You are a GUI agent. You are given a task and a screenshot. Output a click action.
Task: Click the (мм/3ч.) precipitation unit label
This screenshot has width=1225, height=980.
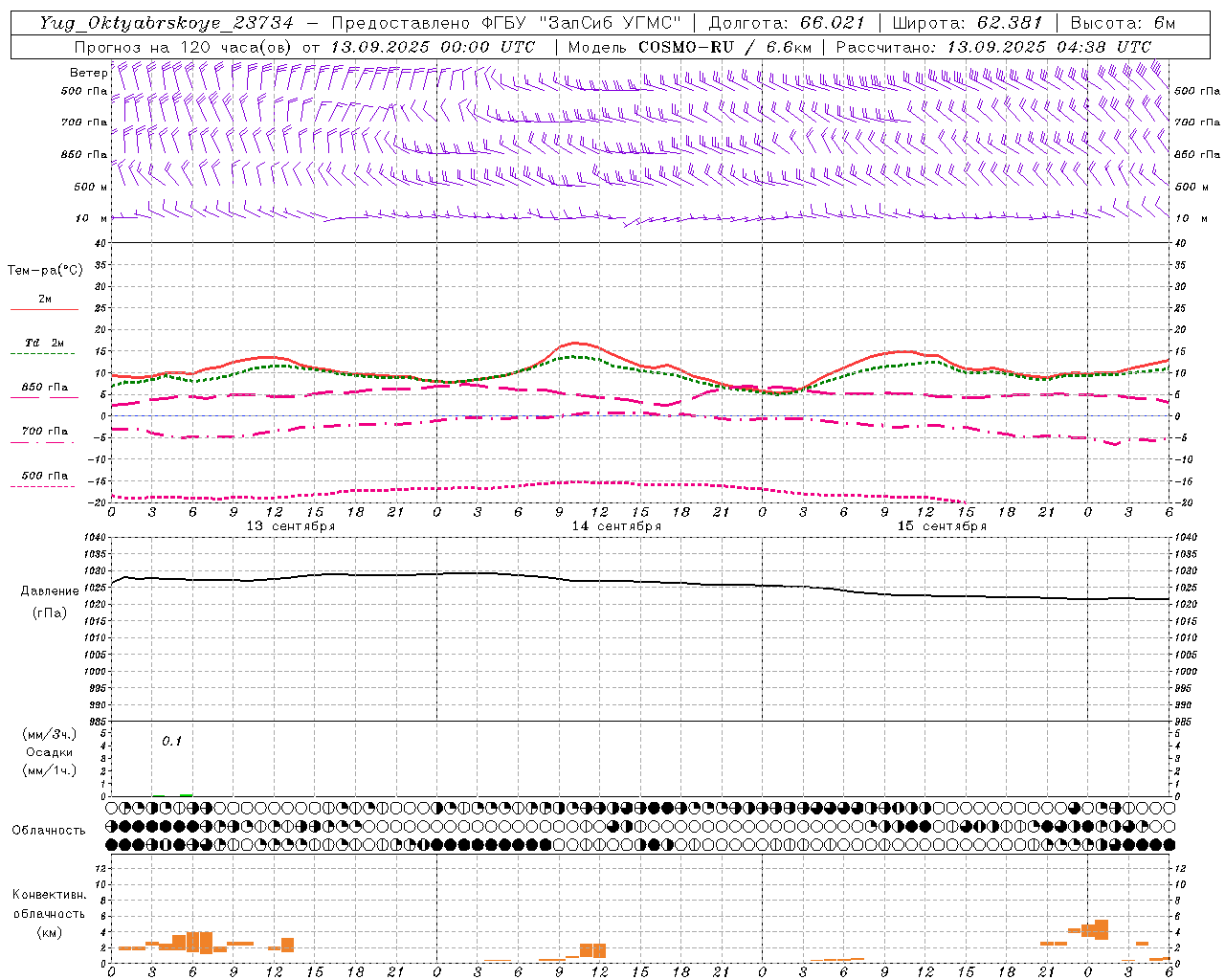[50, 734]
